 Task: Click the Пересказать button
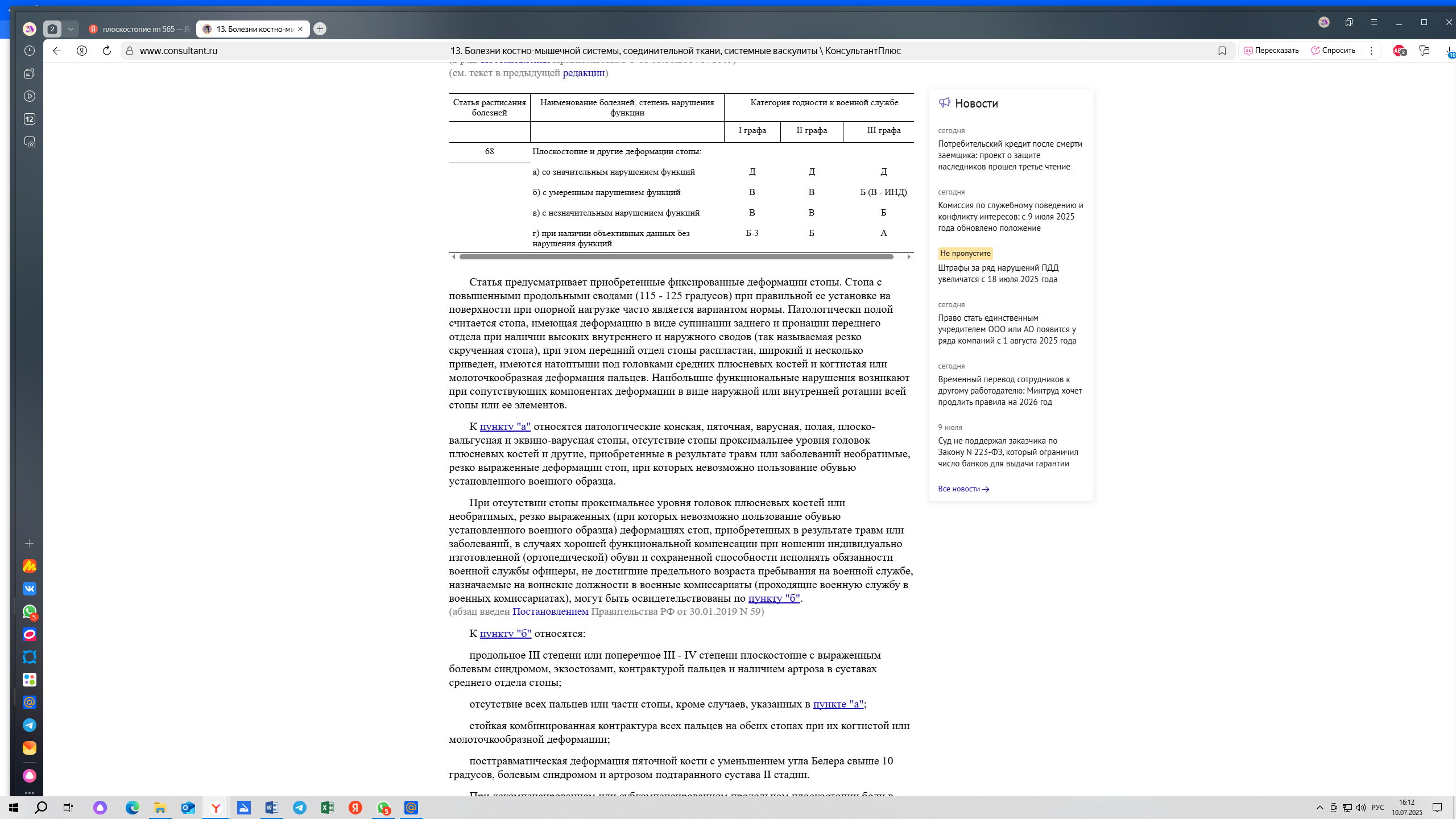coord(1272,51)
